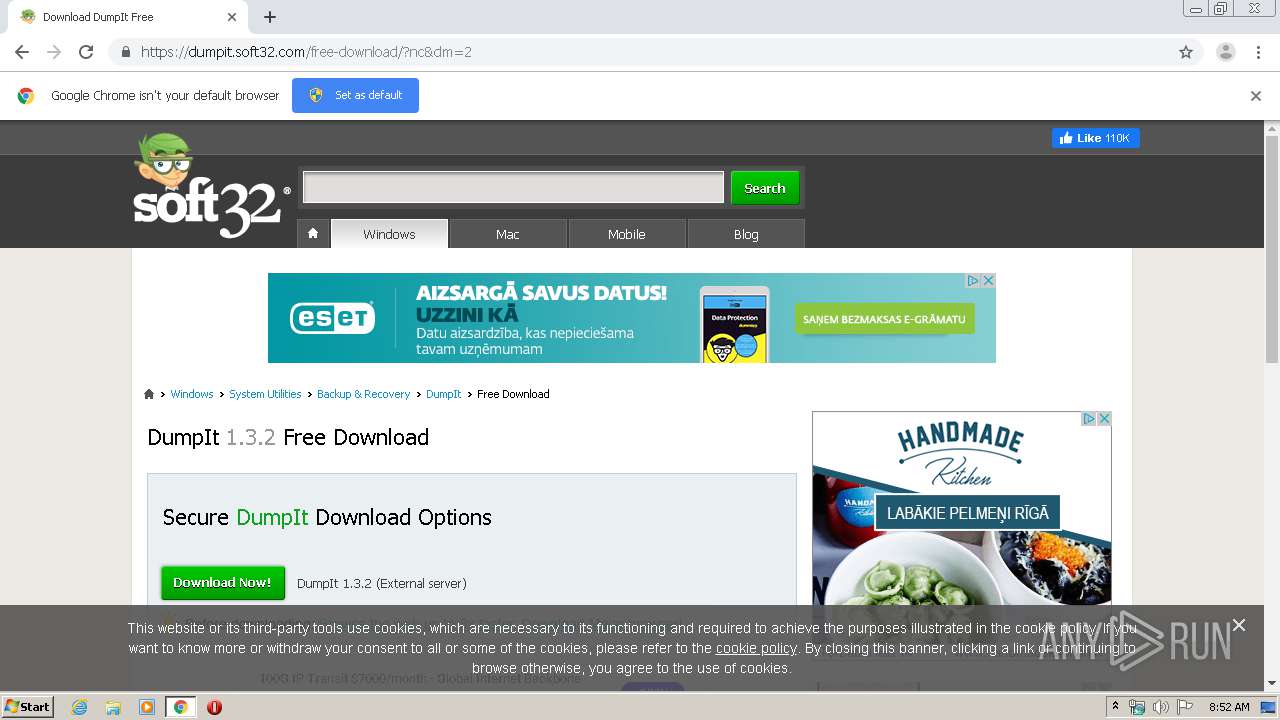
Task: Close the cookie notice banner
Action: [1239, 625]
